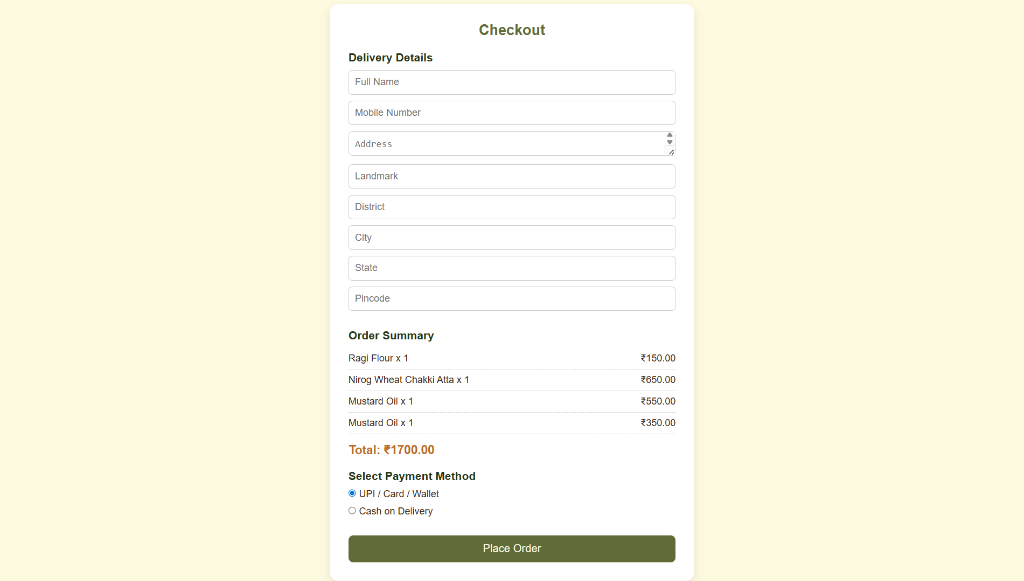Image resolution: width=1024 pixels, height=581 pixels.
Task: Click the Checkout page heading
Action: [512, 30]
